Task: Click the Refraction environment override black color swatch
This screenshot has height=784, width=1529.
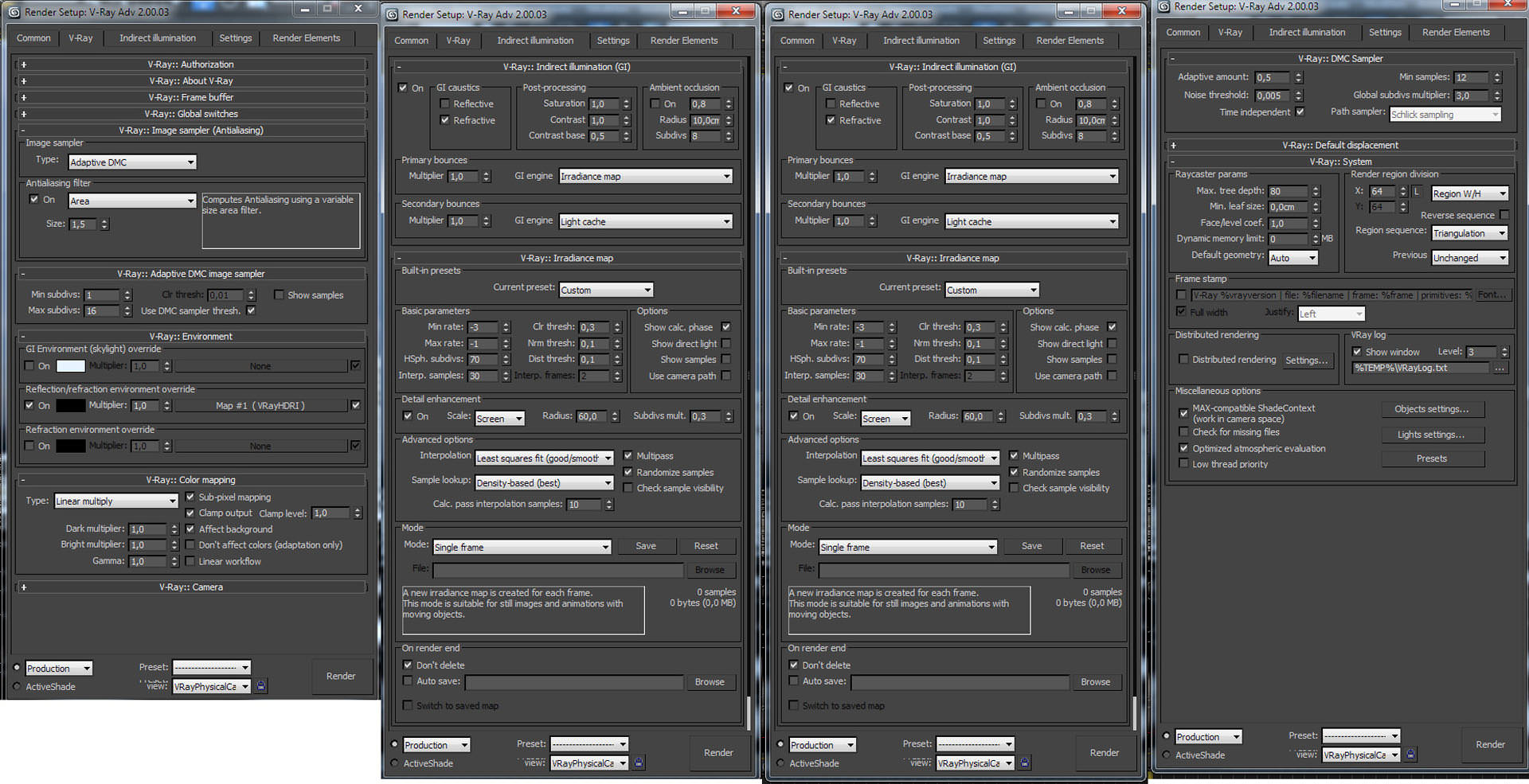Action: point(70,446)
